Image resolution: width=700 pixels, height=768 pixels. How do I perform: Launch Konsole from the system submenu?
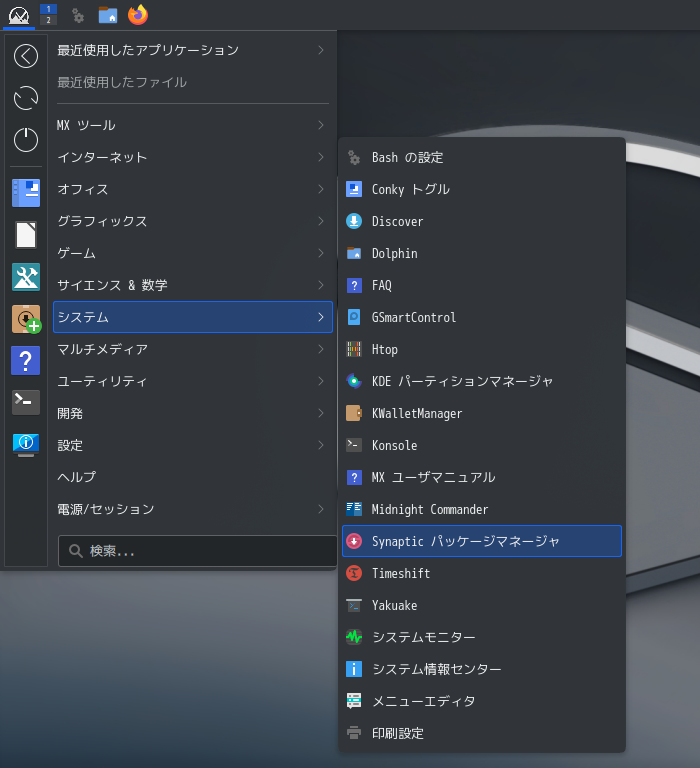(x=482, y=445)
